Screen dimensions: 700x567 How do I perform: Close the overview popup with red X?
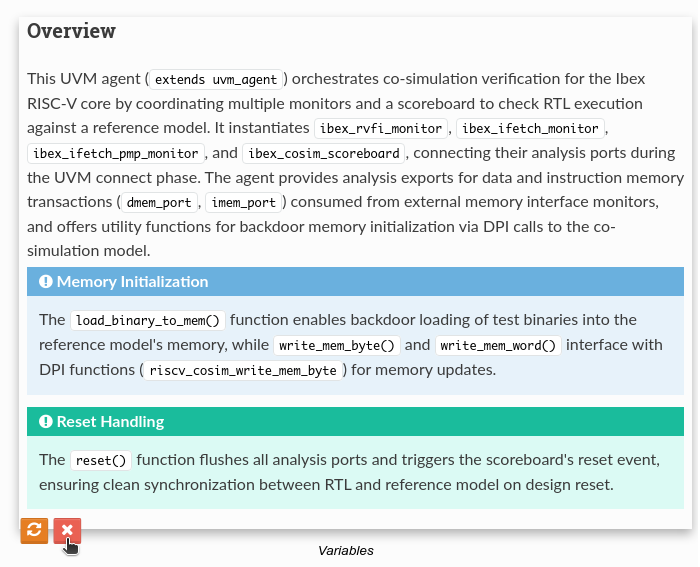pos(67,531)
